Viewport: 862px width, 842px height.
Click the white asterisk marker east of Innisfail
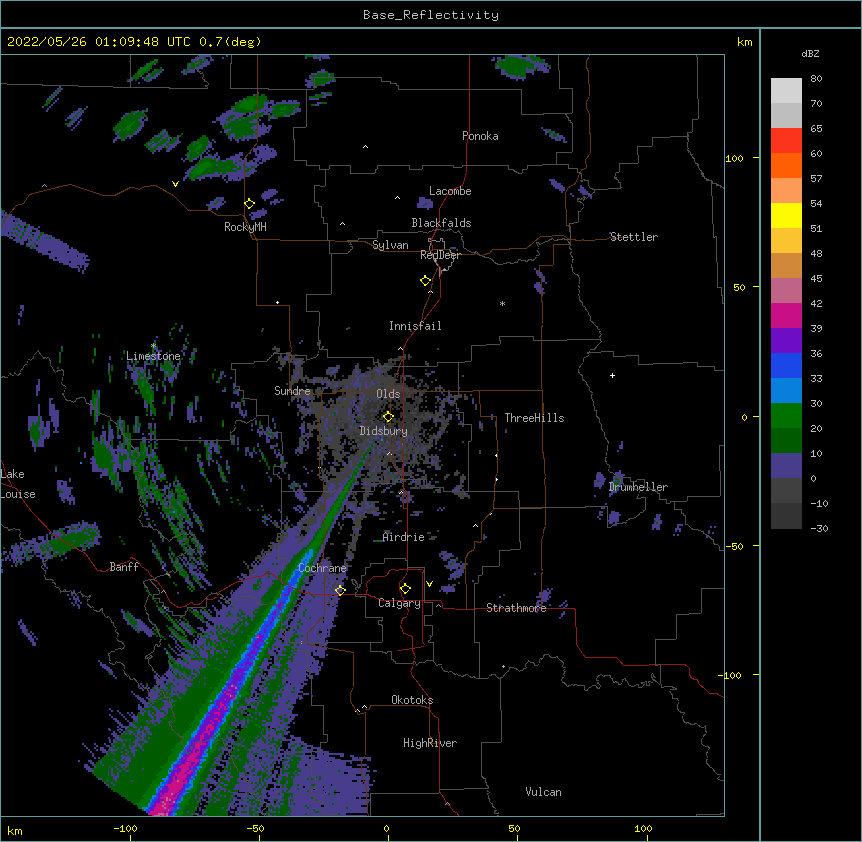[502, 304]
